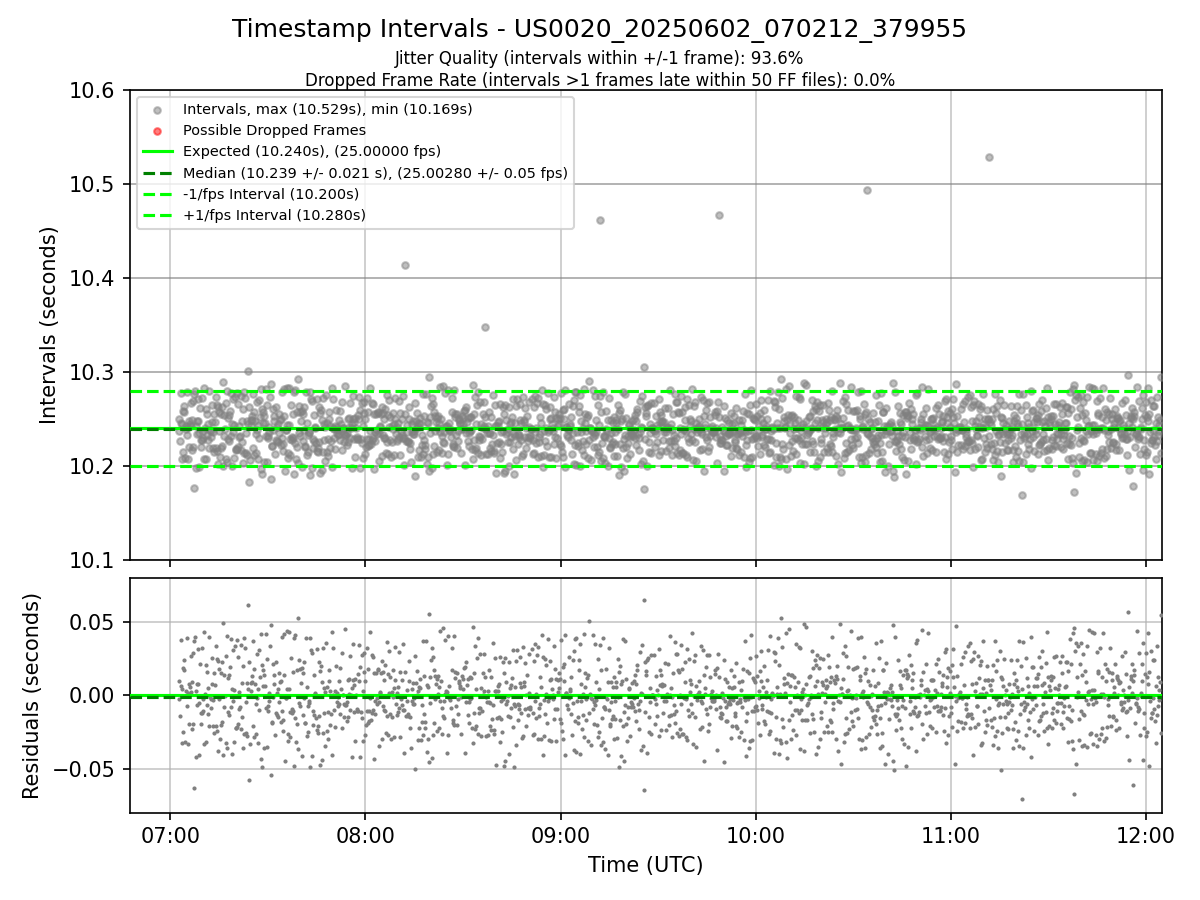The image size is (1200, 900).
Task: Click legend text 'Expected (10.240s), (25.00000 fps)'
Action: 312,151
